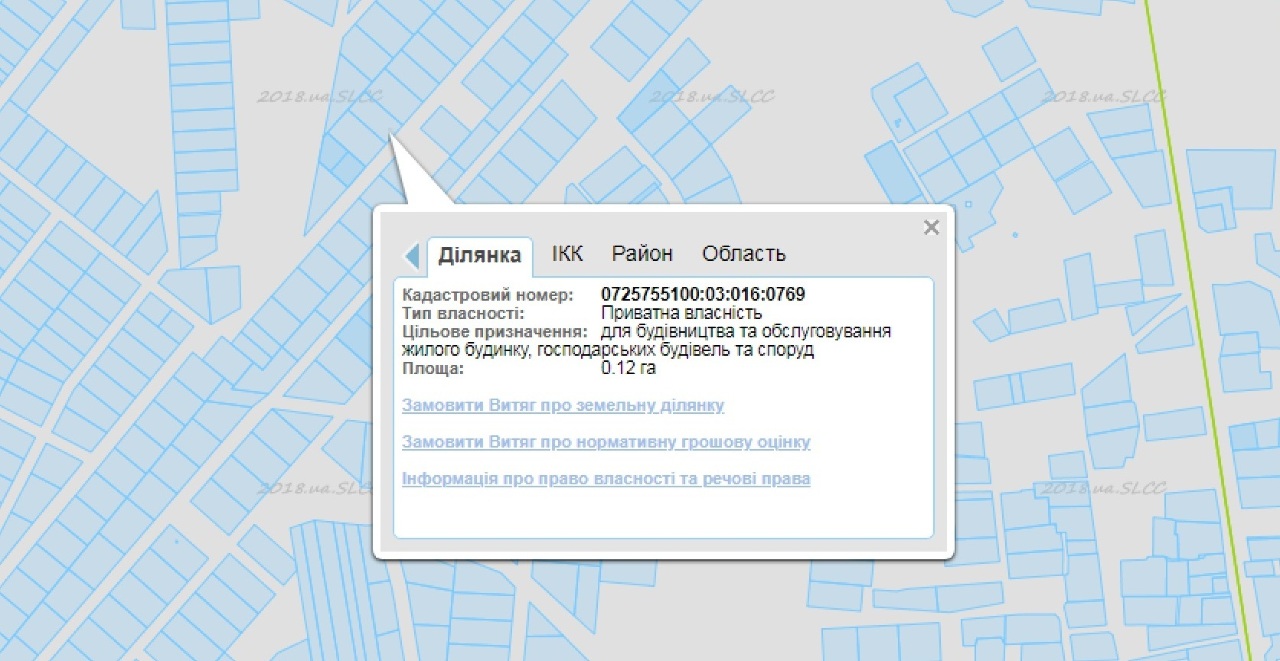The height and width of the screenshot is (661, 1280).
Task: Select cadastral number 0725755100:03:016:0769
Action: pos(703,295)
